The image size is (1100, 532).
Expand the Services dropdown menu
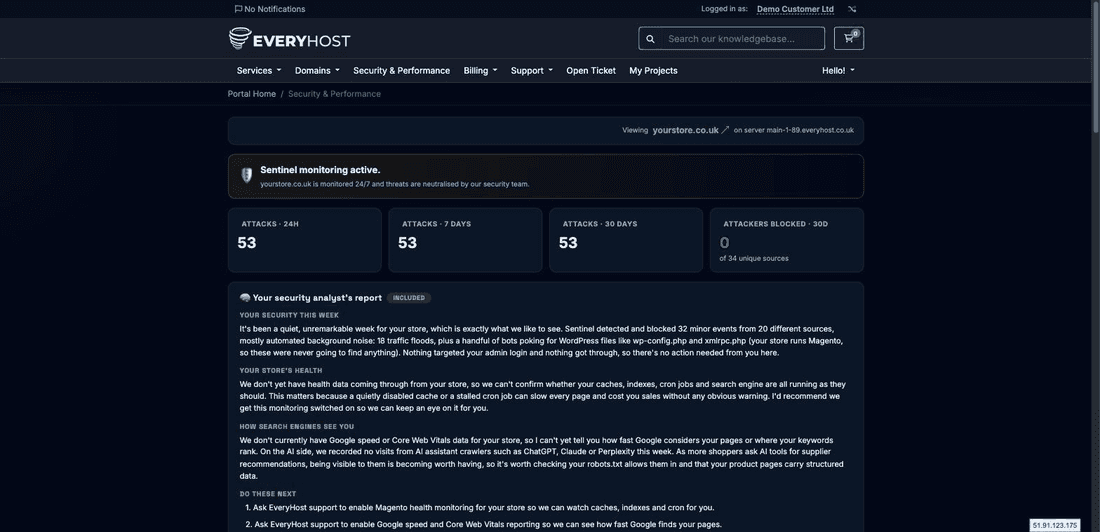click(x=259, y=70)
